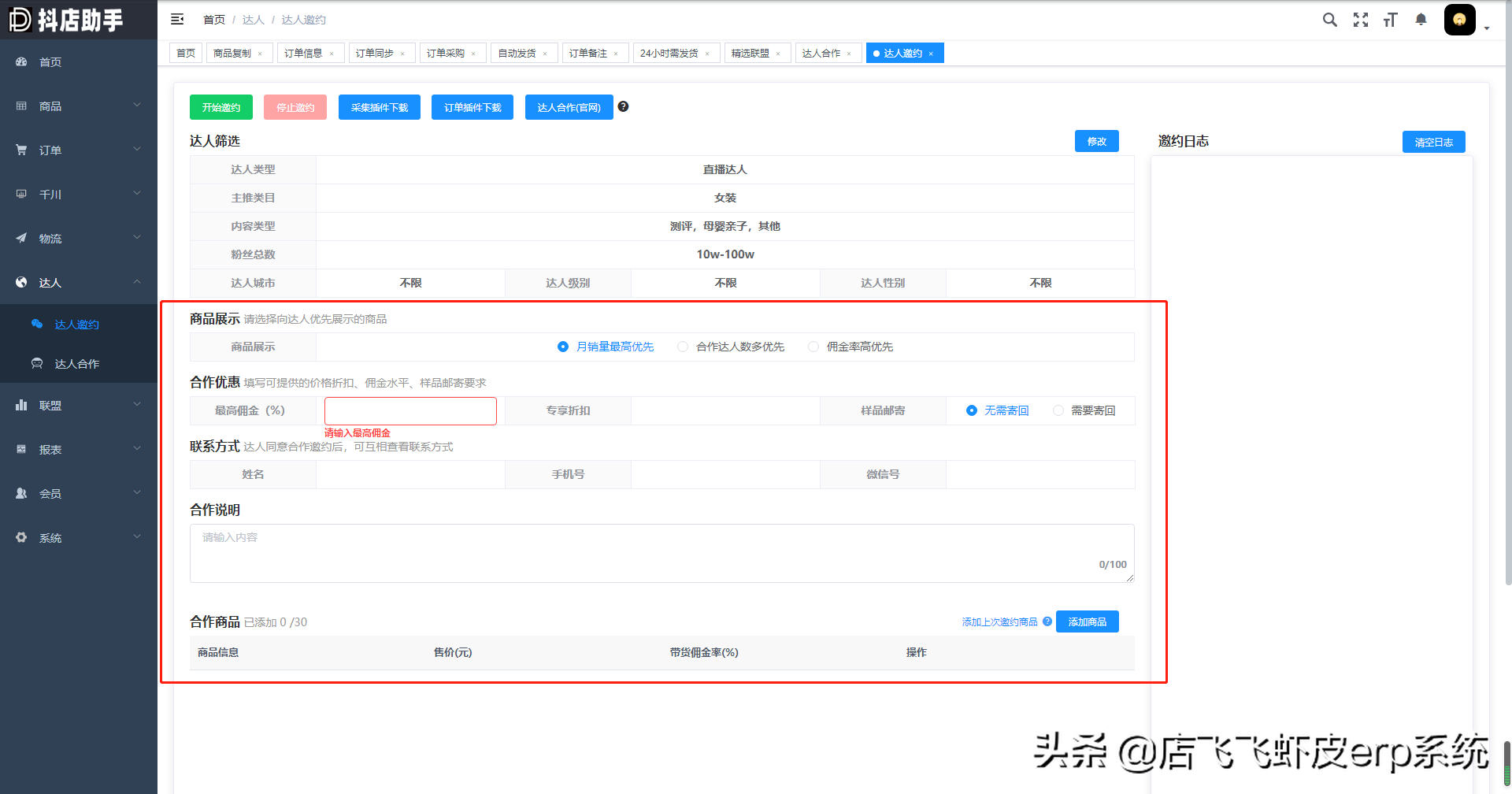Click the 物流 paper plane icon
The width and height of the screenshot is (1512, 794).
pyautogui.click(x=21, y=238)
